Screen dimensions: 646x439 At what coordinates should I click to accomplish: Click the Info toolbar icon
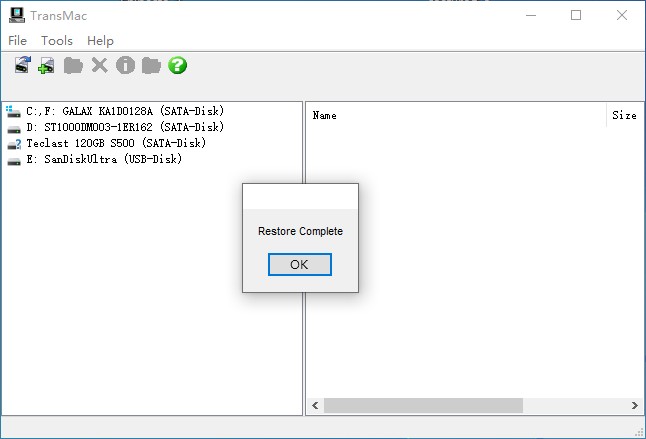tap(125, 65)
